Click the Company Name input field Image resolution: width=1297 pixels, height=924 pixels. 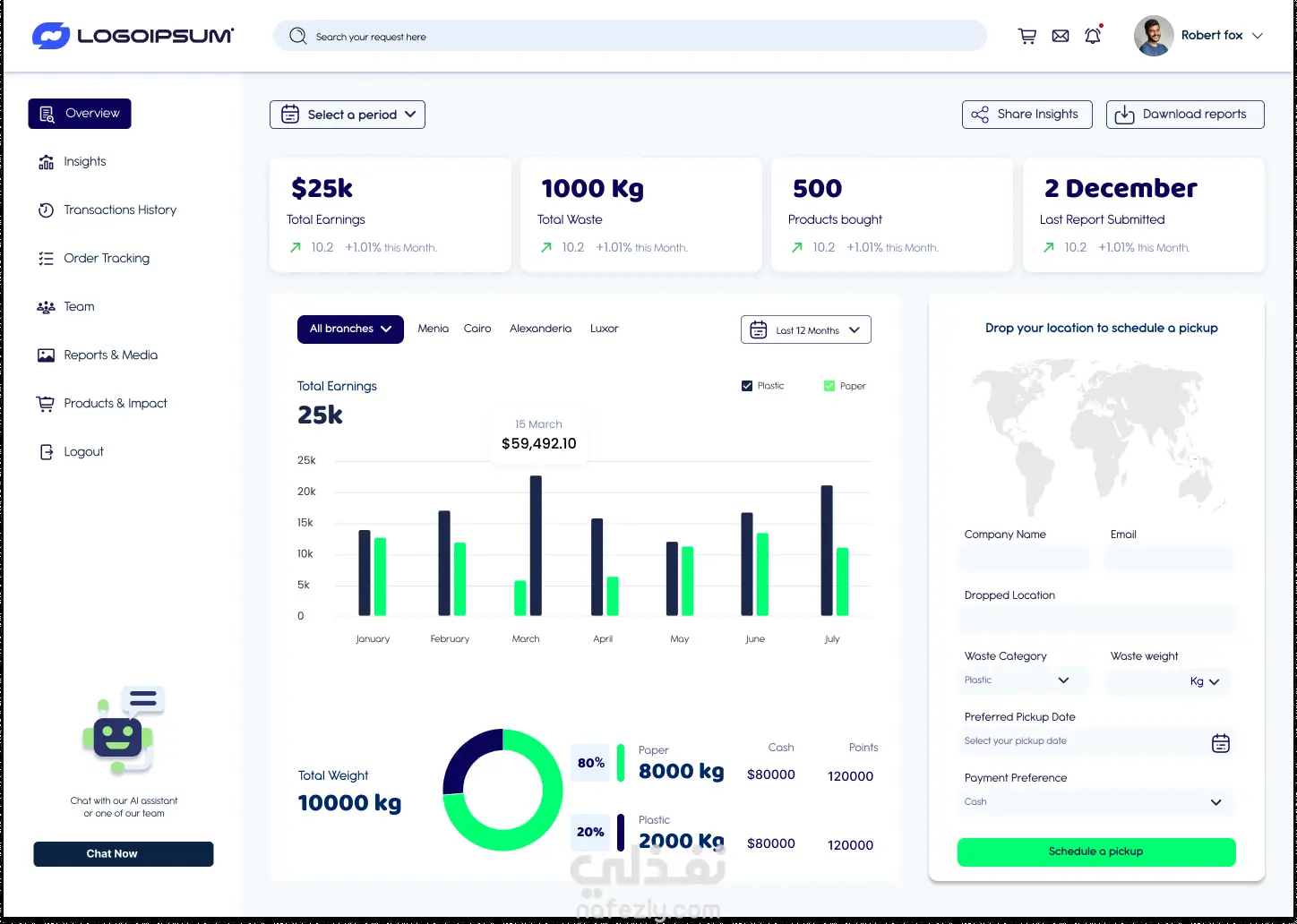[1024, 559]
